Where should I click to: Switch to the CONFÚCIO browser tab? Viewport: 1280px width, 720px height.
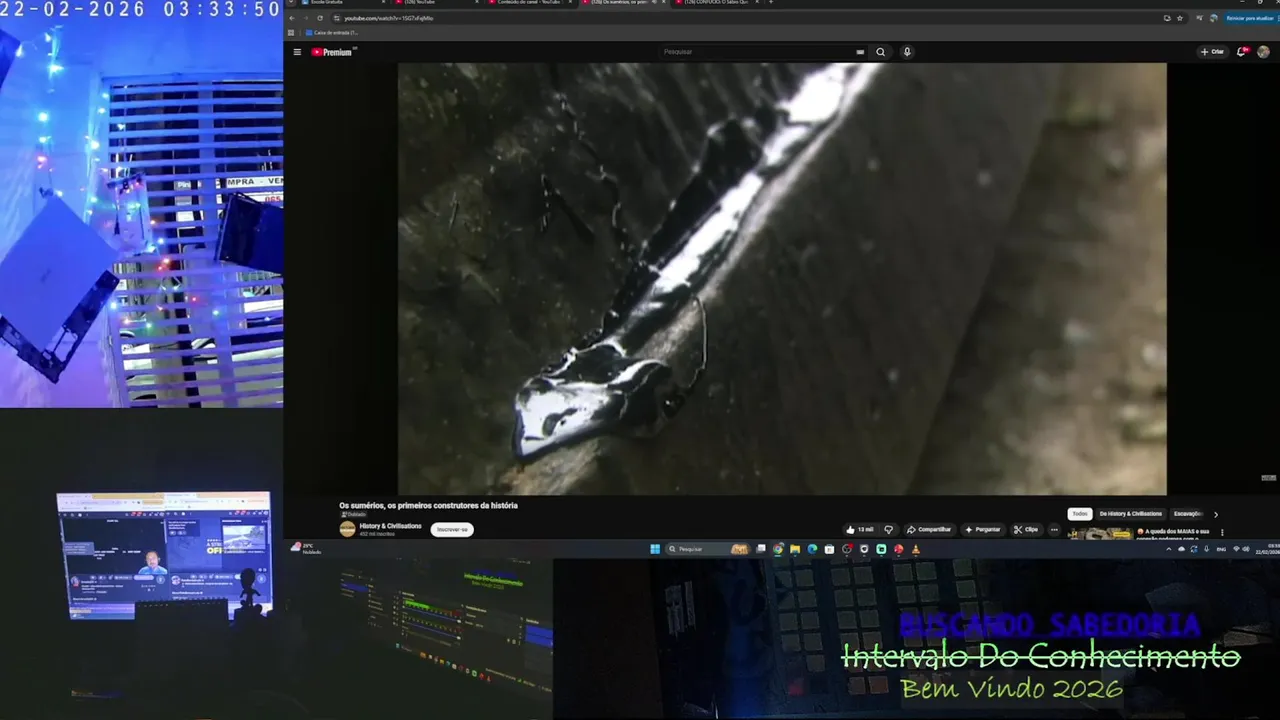715,2
